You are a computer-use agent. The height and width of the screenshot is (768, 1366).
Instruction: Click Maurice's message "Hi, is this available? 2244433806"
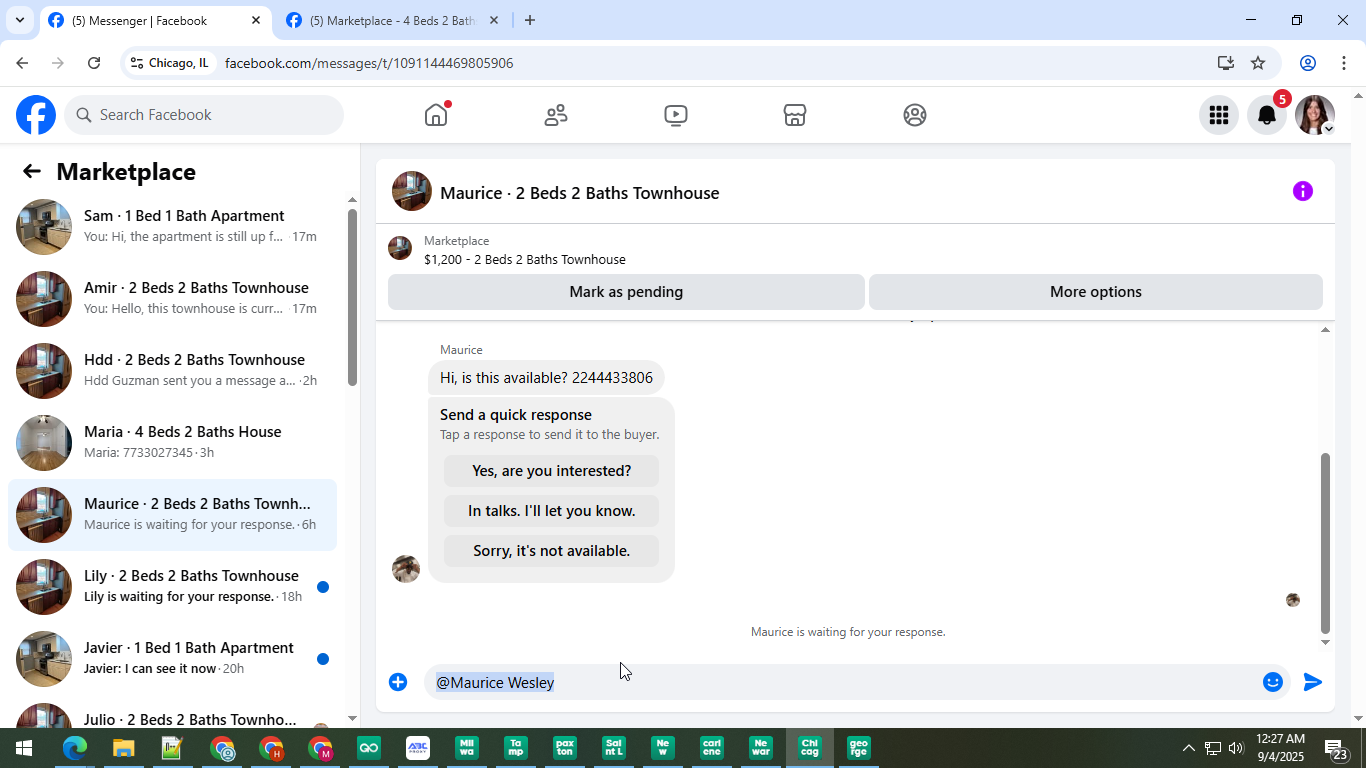pos(546,378)
